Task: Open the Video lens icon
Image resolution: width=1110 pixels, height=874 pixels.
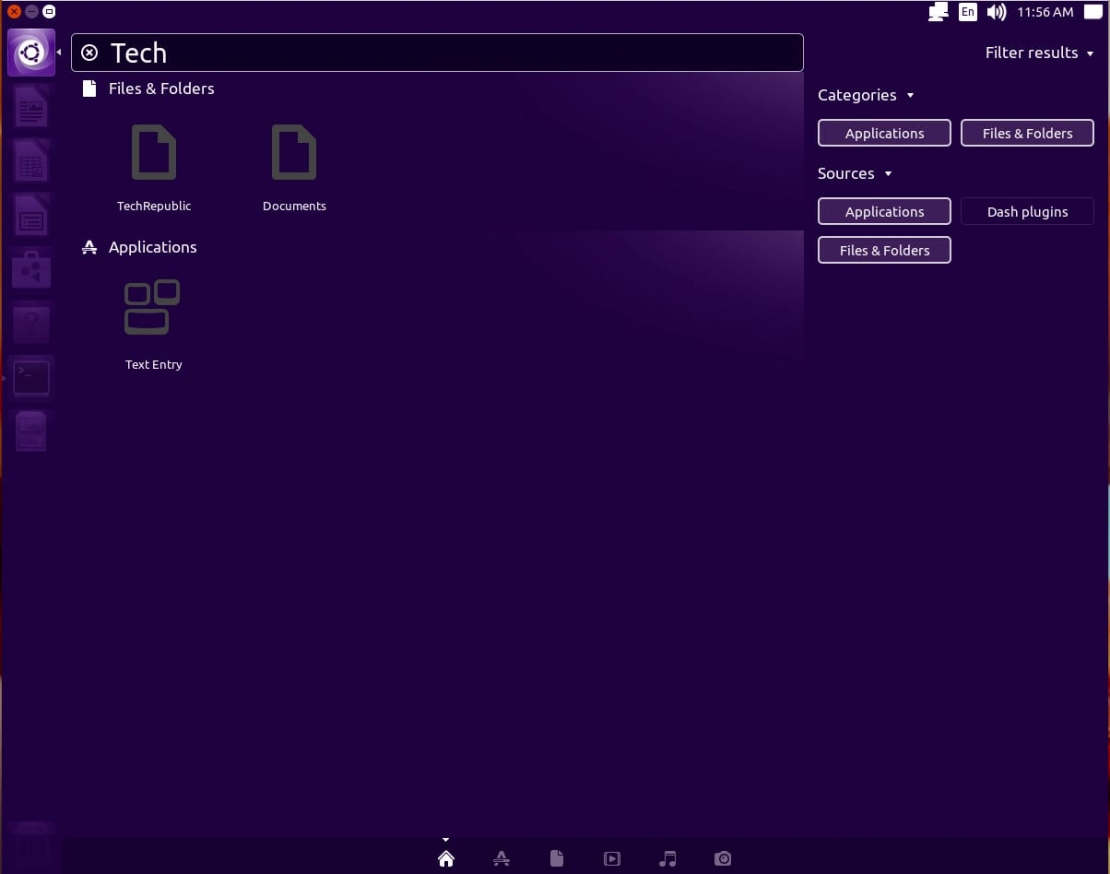Action: [x=611, y=858]
